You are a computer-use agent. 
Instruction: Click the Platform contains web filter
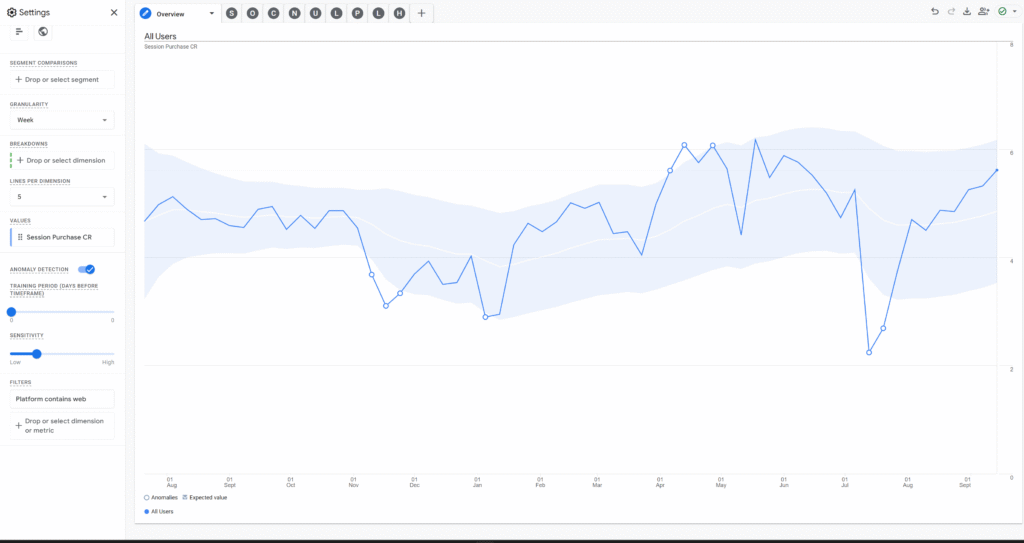(x=62, y=399)
